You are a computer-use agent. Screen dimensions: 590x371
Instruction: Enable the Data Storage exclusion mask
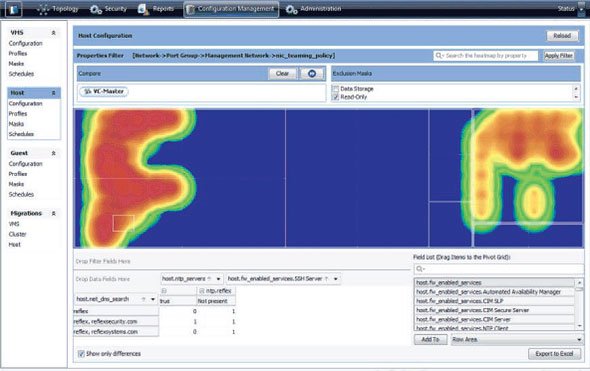pyautogui.click(x=335, y=89)
